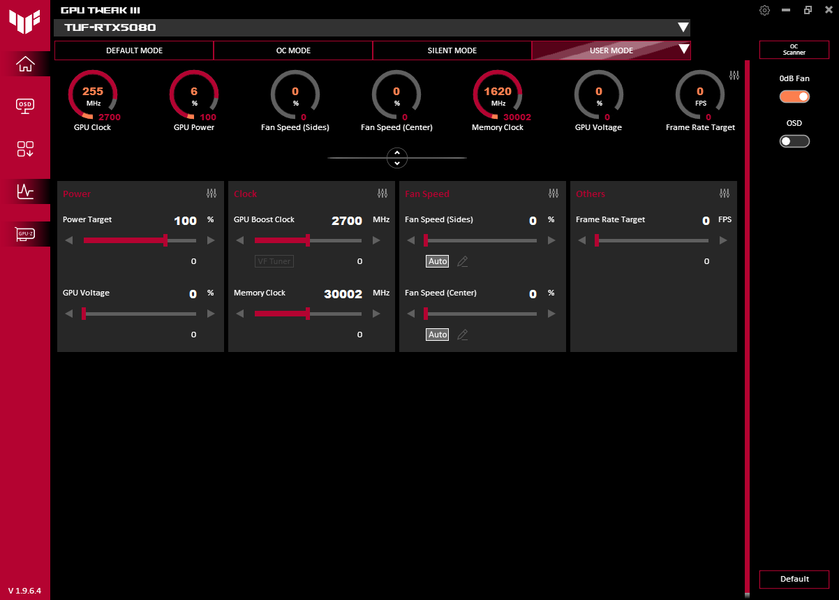This screenshot has height=600, width=839.
Task: Open the Fan Speed panel settings icon
Action: click(553, 193)
